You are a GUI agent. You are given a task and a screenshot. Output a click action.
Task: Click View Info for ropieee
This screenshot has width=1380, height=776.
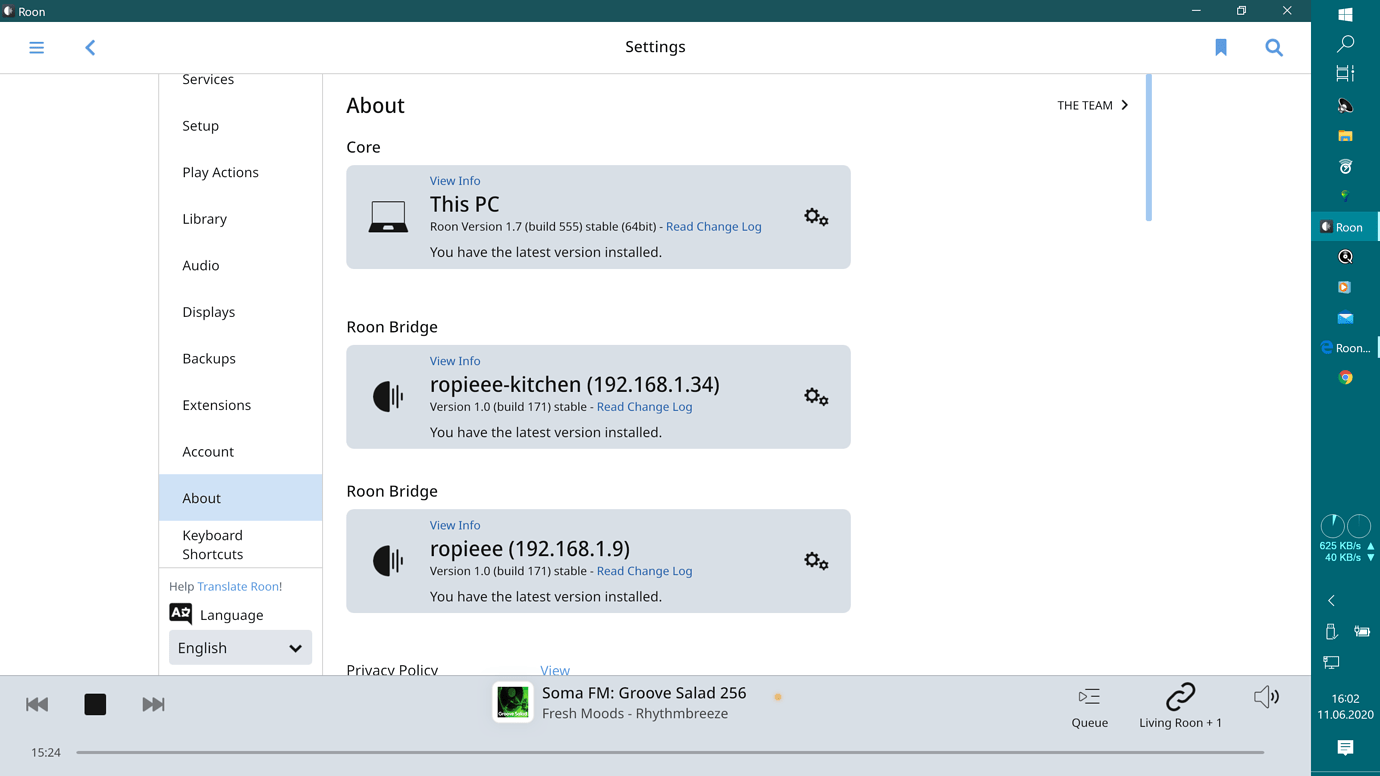tap(455, 524)
